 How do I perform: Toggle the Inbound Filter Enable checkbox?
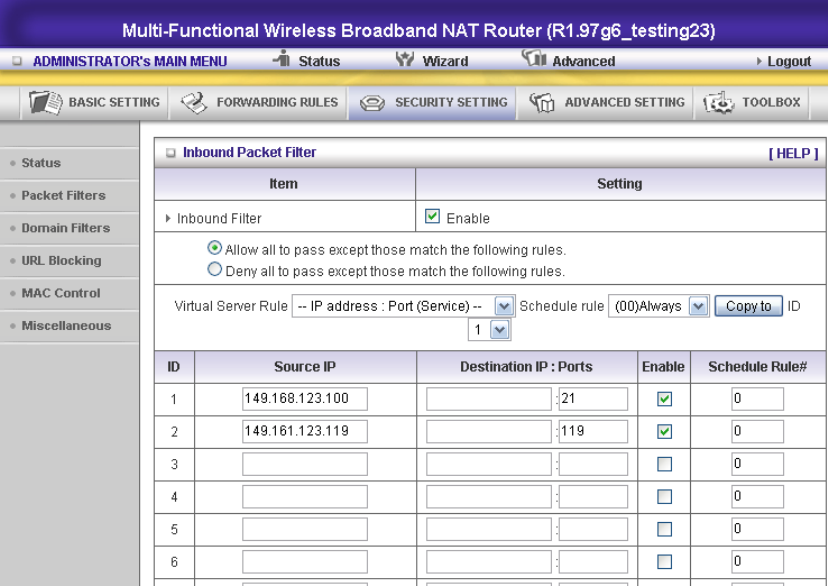click(x=432, y=217)
